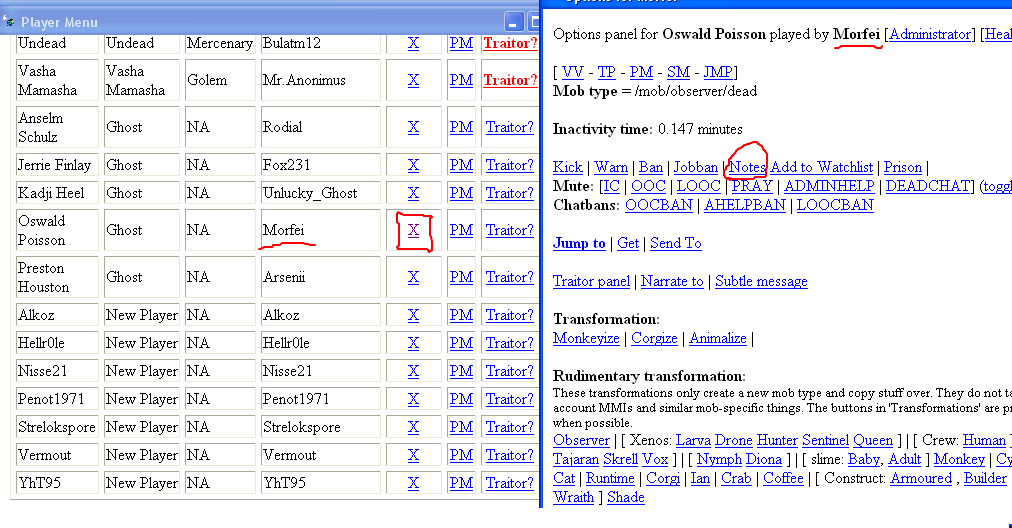1012x528 pixels.
Task: Open the X options link for Unlucky_Ghost
Action: (x=413, y=193)
